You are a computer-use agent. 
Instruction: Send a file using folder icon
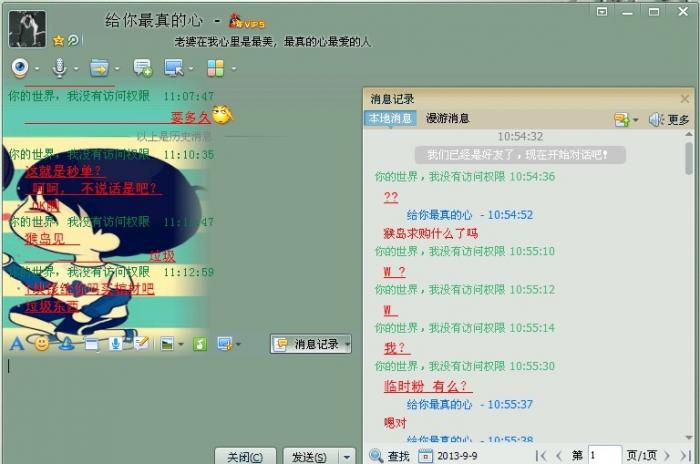[99, 68]
